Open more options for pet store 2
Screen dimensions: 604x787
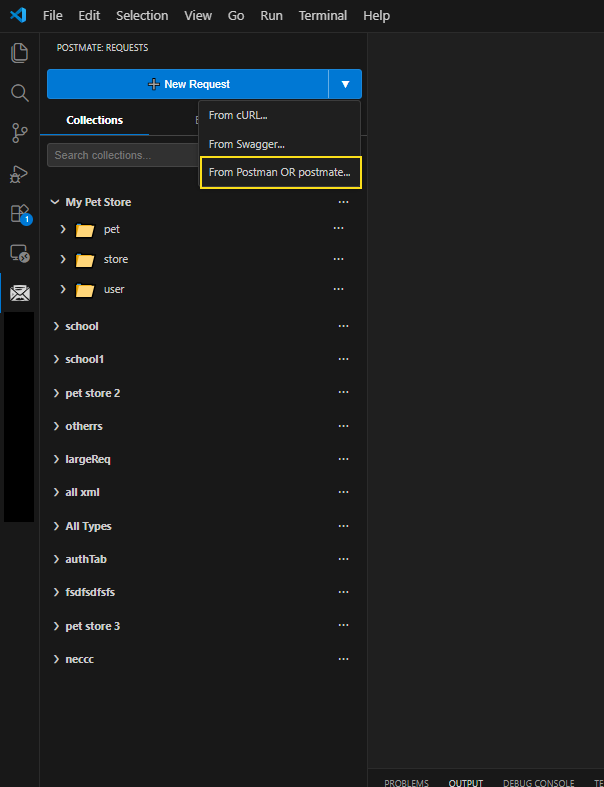click(x=343, y=392)
